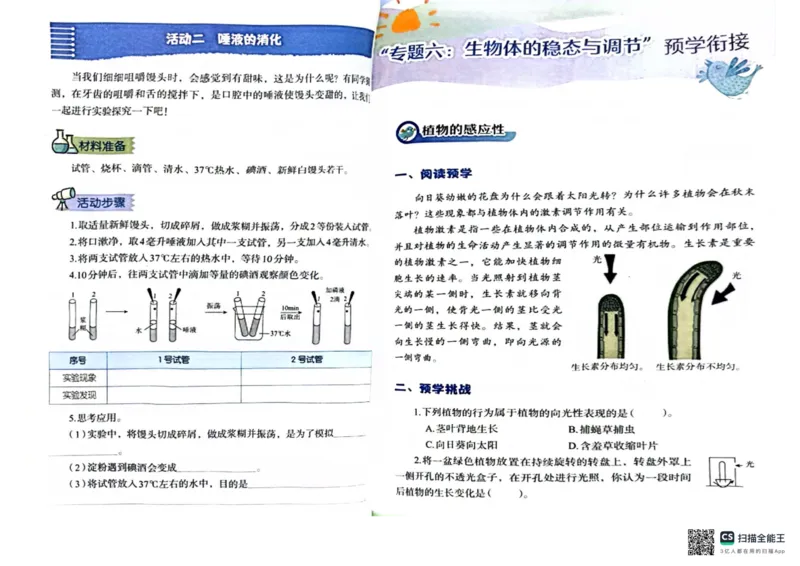Click the straight stem tip diagram
Viewport: 800px width, 566px height.
(x=610, y=326)
